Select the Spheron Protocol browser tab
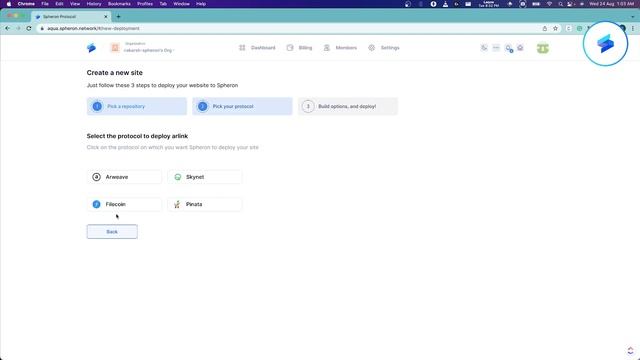Viewport: 640px width, 360px height. pos(71,16)
